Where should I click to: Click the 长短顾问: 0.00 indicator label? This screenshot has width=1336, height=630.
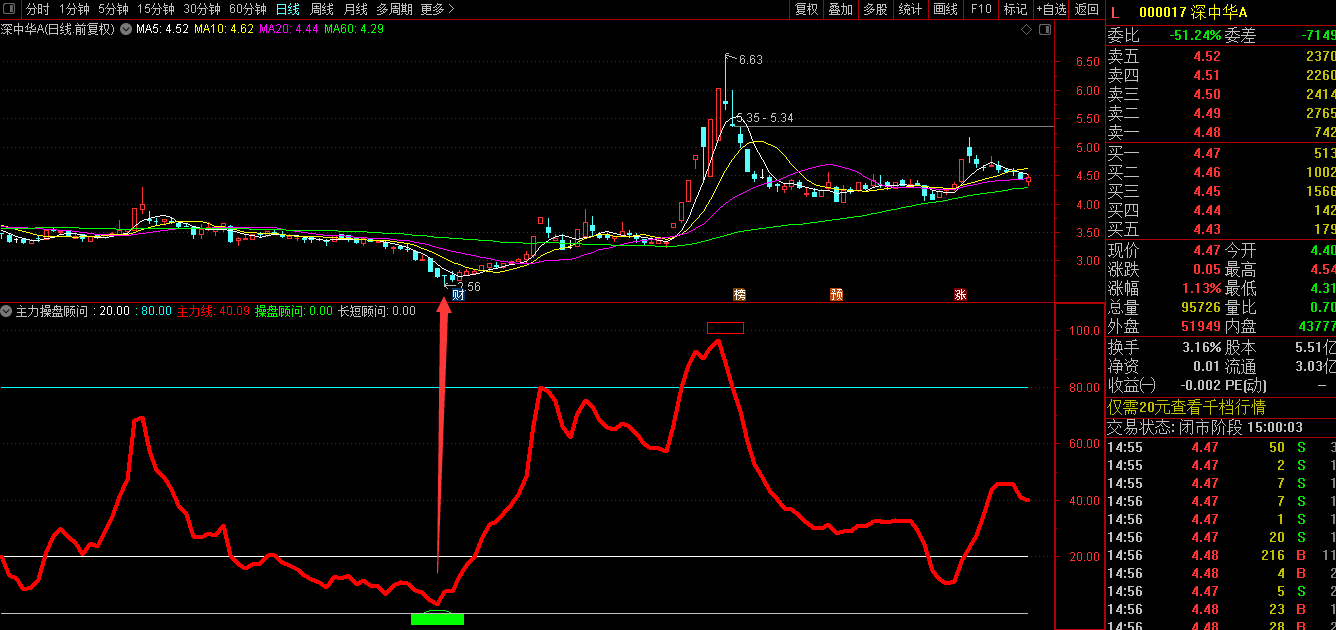[x=377, y=311]
